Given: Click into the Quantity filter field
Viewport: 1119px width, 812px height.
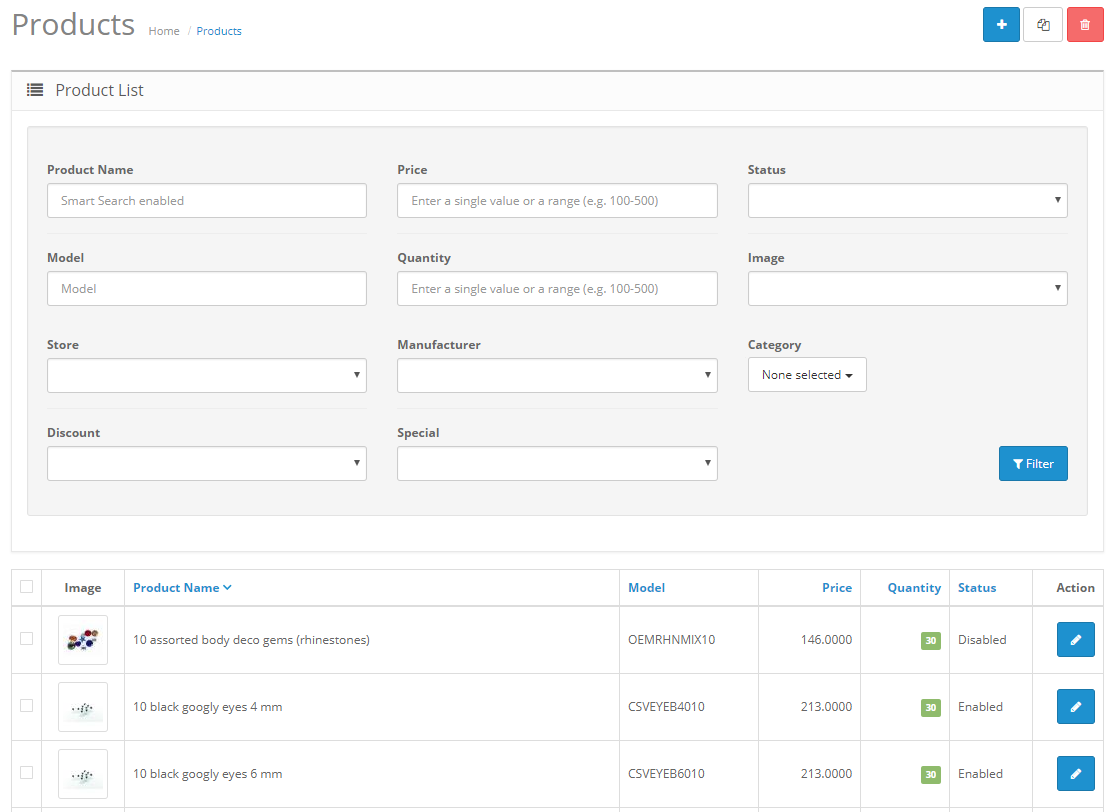Looking at the screenshot, I should [557, 288].
